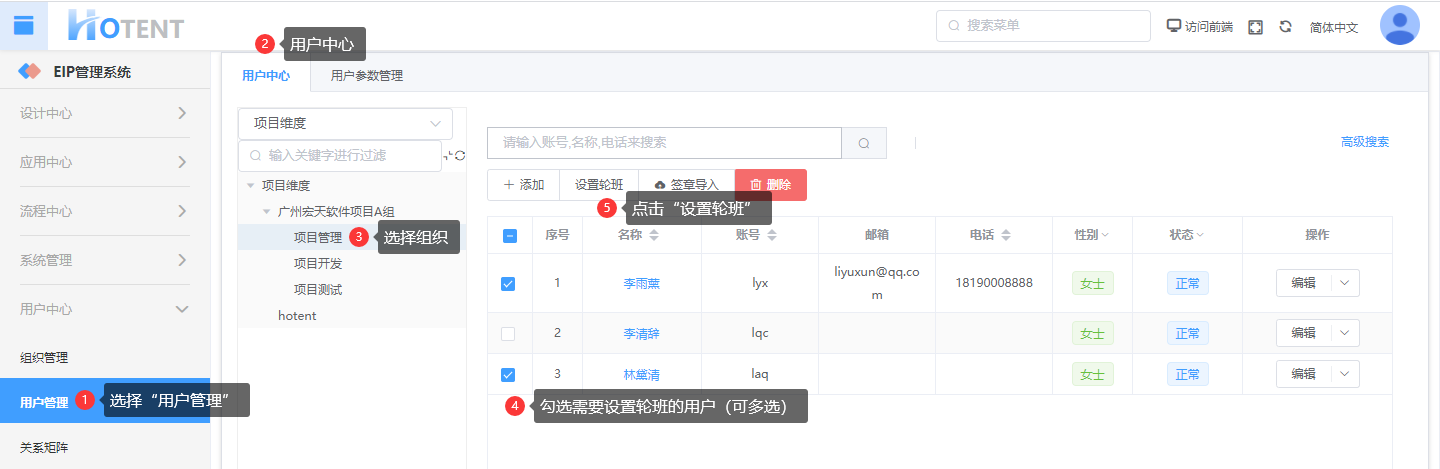Toggle fullscreen mode icon in header
Viewport: 1440px width, 469px height.
tap(1255, 27)
